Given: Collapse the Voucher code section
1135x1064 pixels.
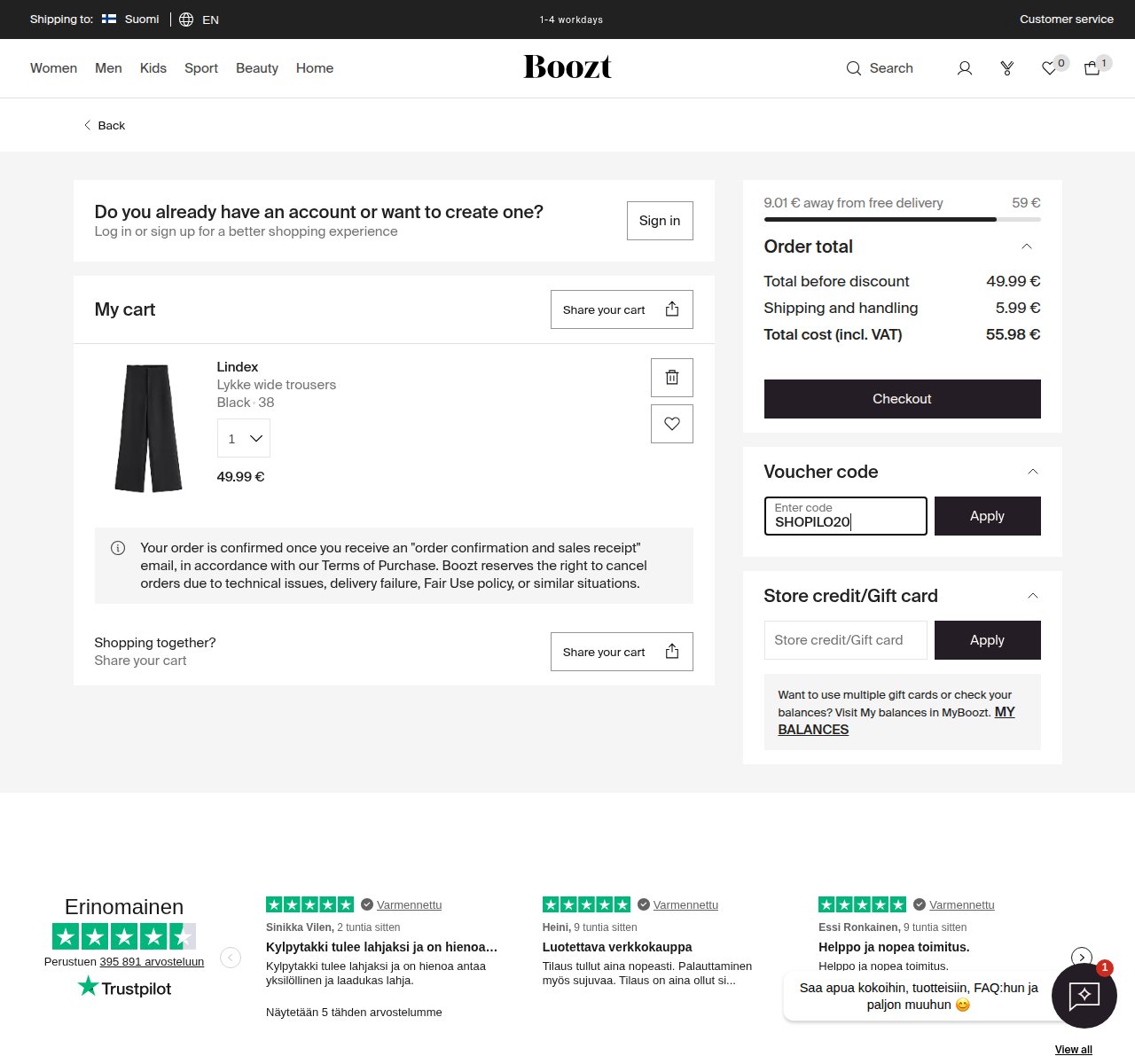Looking at the screenshot, I should pos(1033,472).
